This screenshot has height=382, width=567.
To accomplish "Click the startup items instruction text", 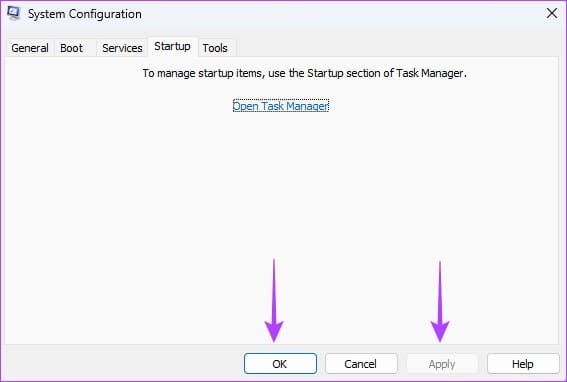I will [x=304, y=73].
